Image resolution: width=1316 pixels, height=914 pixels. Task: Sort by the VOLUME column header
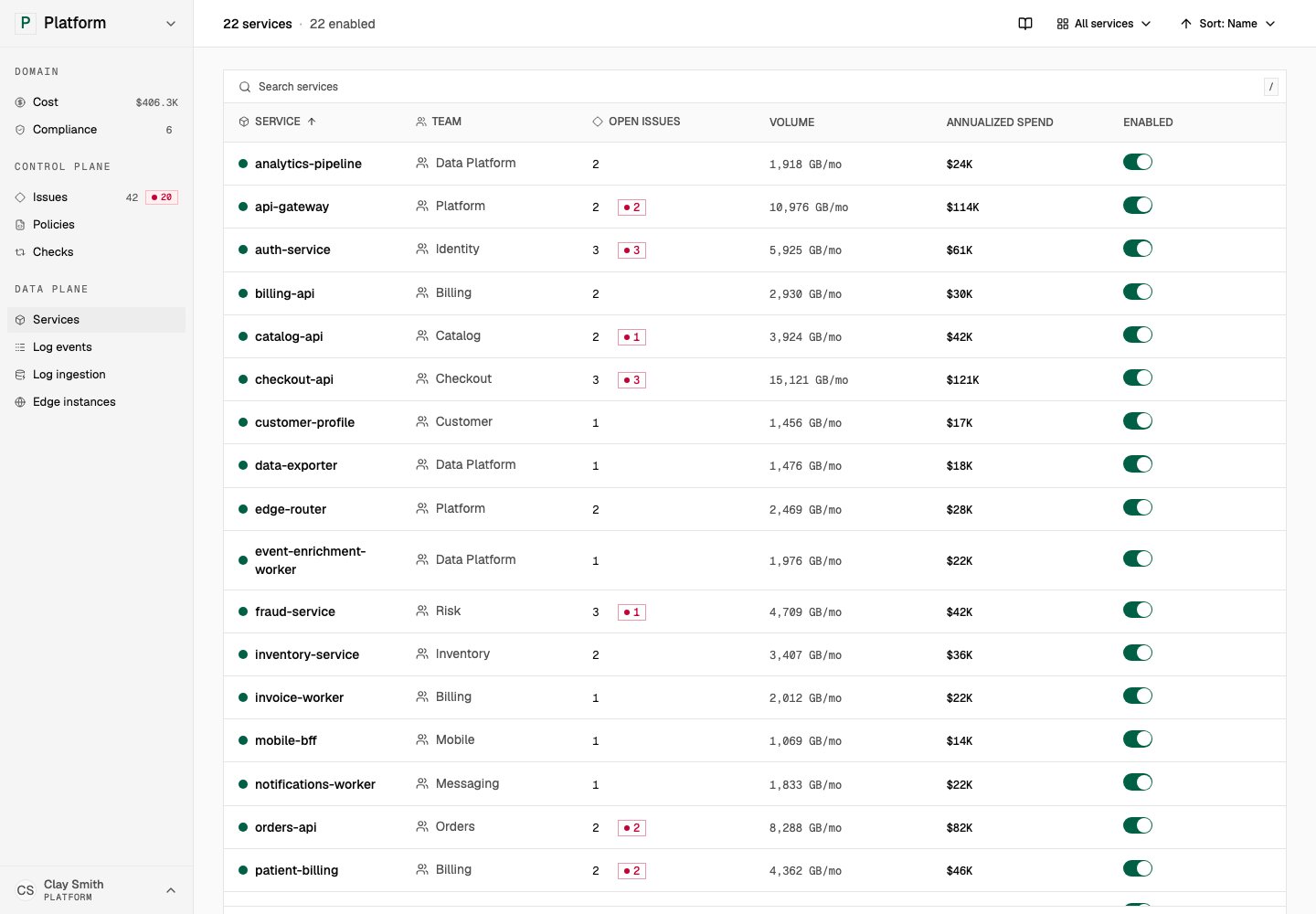pyautogui.click(x=791, y=122)
